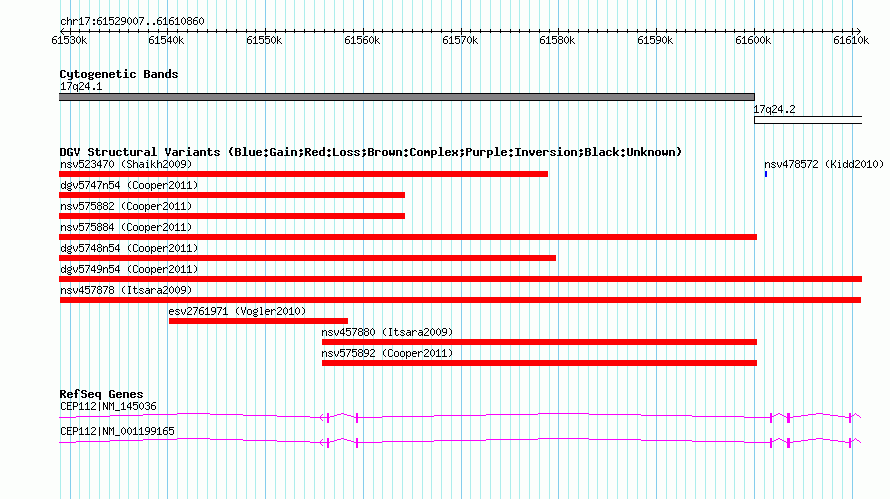The width and height of the screenshot is (890, 499).
Task: Select the short red bar under esv2761971
Action: (258, 321)
